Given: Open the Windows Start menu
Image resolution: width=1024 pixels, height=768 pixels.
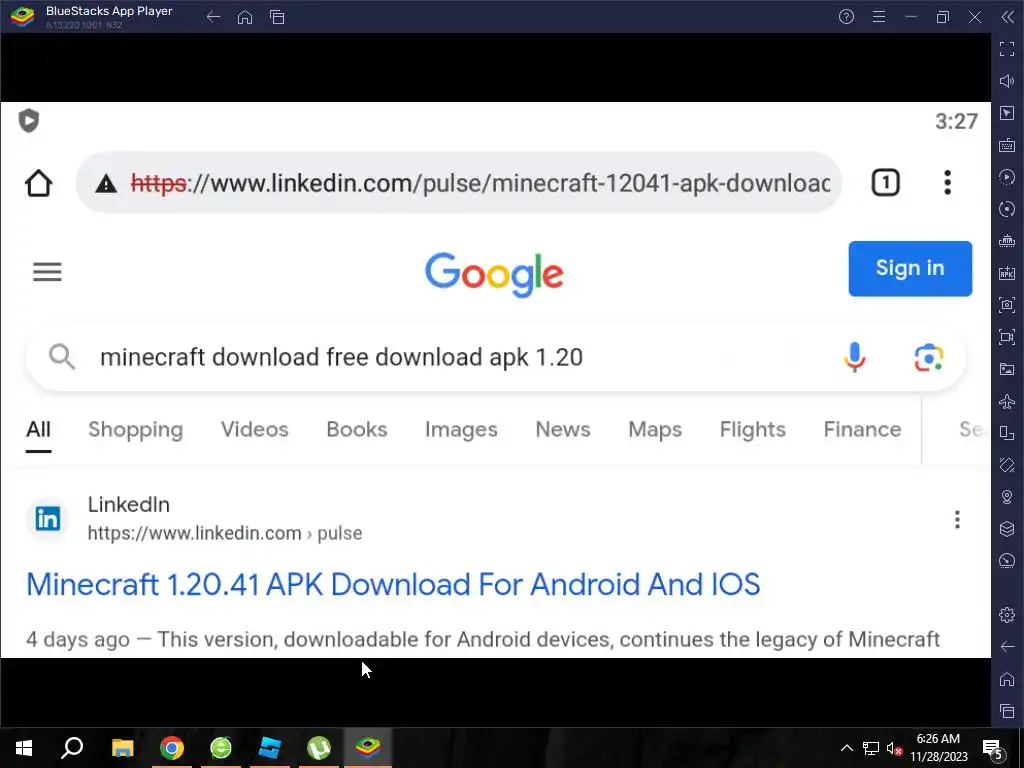Looking at the screenshot, I should [x=24, y=748].
